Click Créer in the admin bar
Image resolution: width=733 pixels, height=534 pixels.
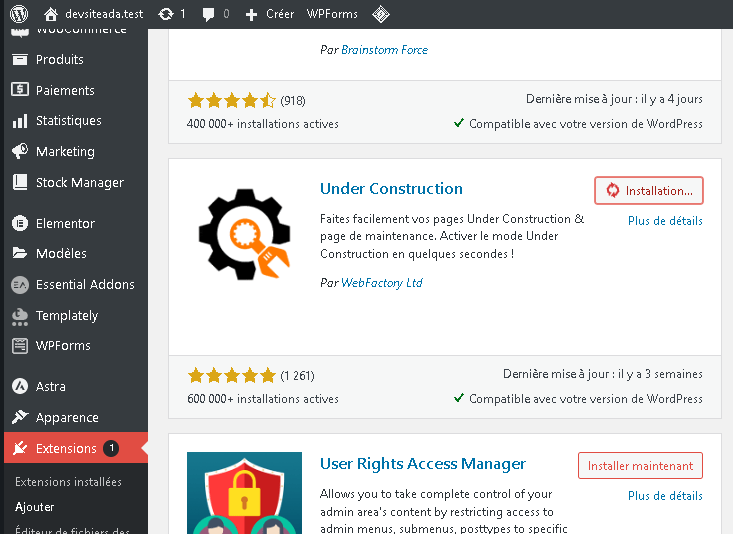coord(280,14)
